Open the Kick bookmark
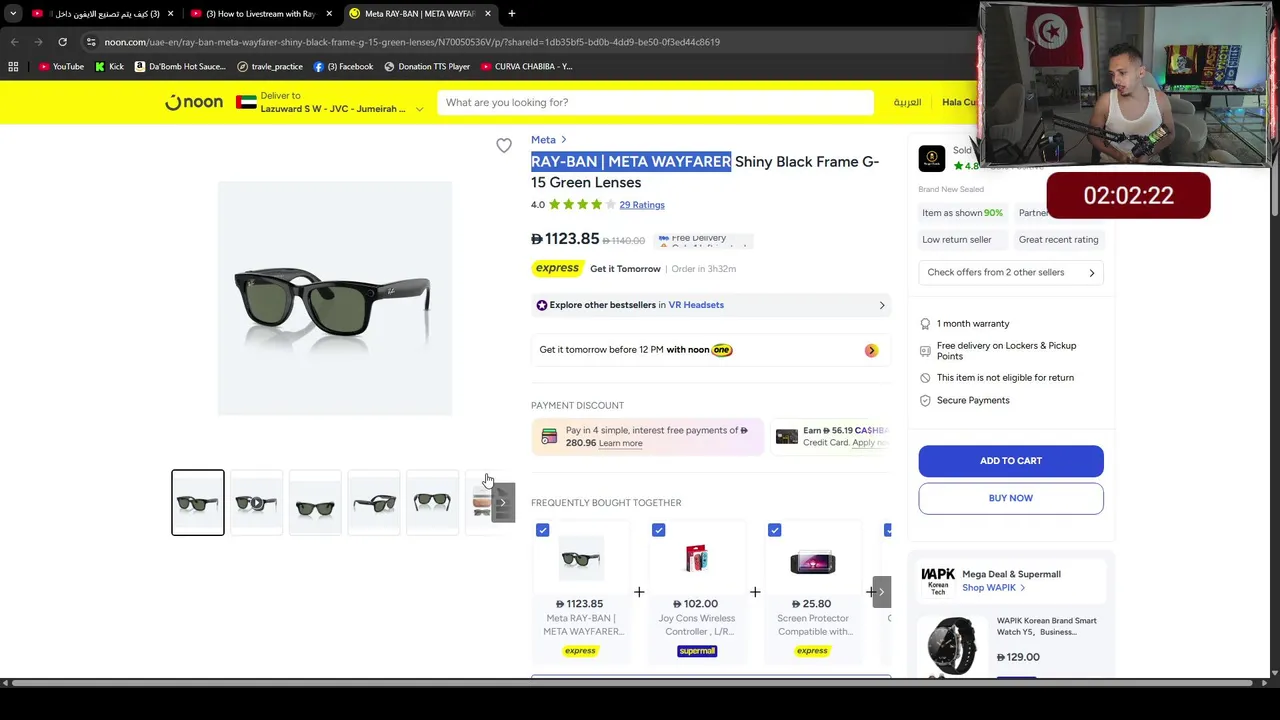 [x=109, y=66]
